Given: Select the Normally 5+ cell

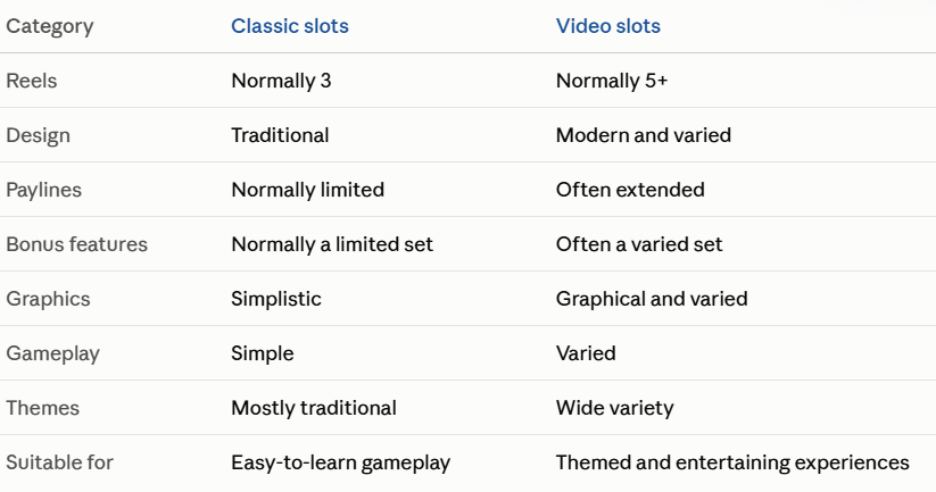Looking at the screenshot, I should (611, 81).
